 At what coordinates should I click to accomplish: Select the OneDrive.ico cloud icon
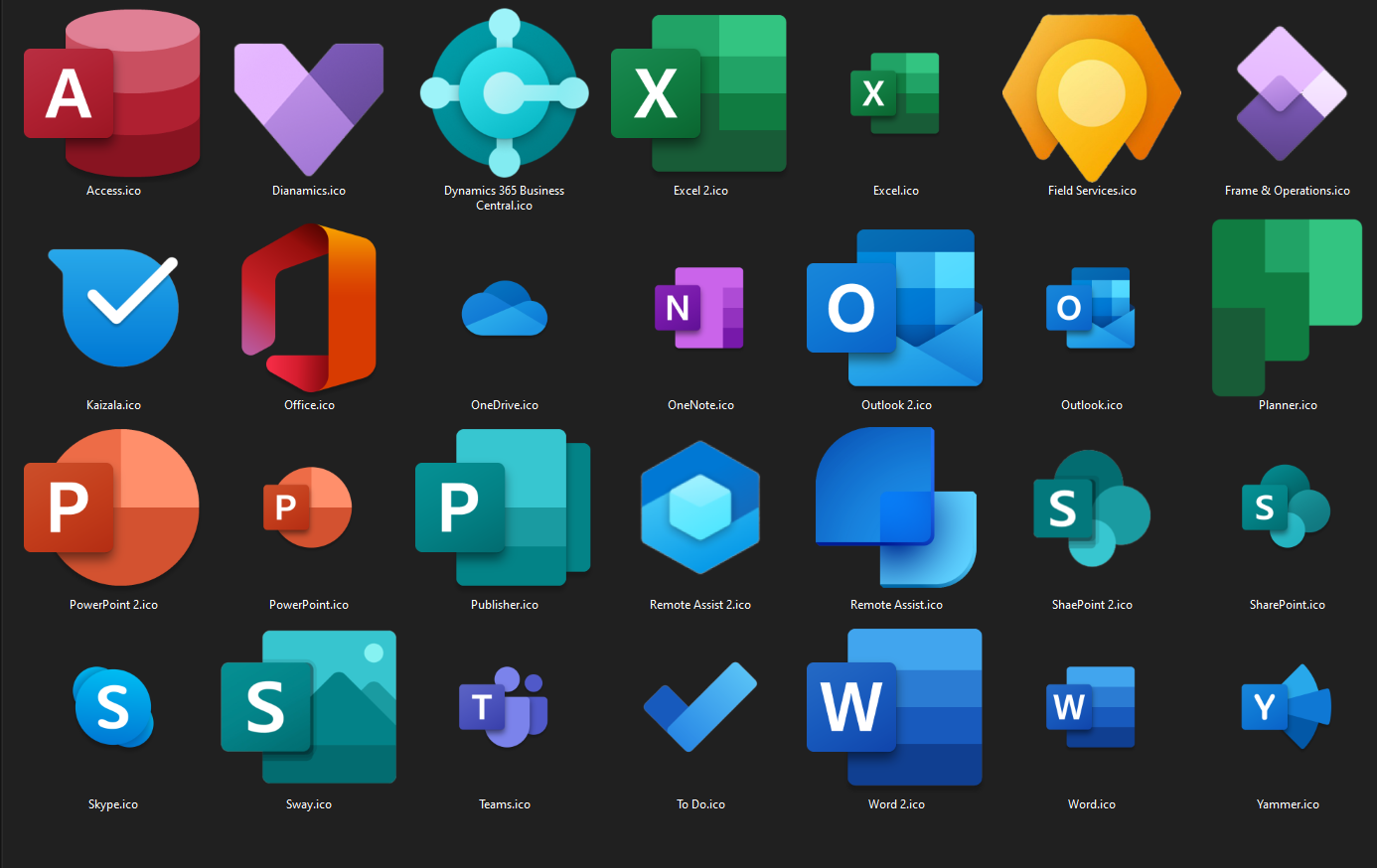pos(505,308)
